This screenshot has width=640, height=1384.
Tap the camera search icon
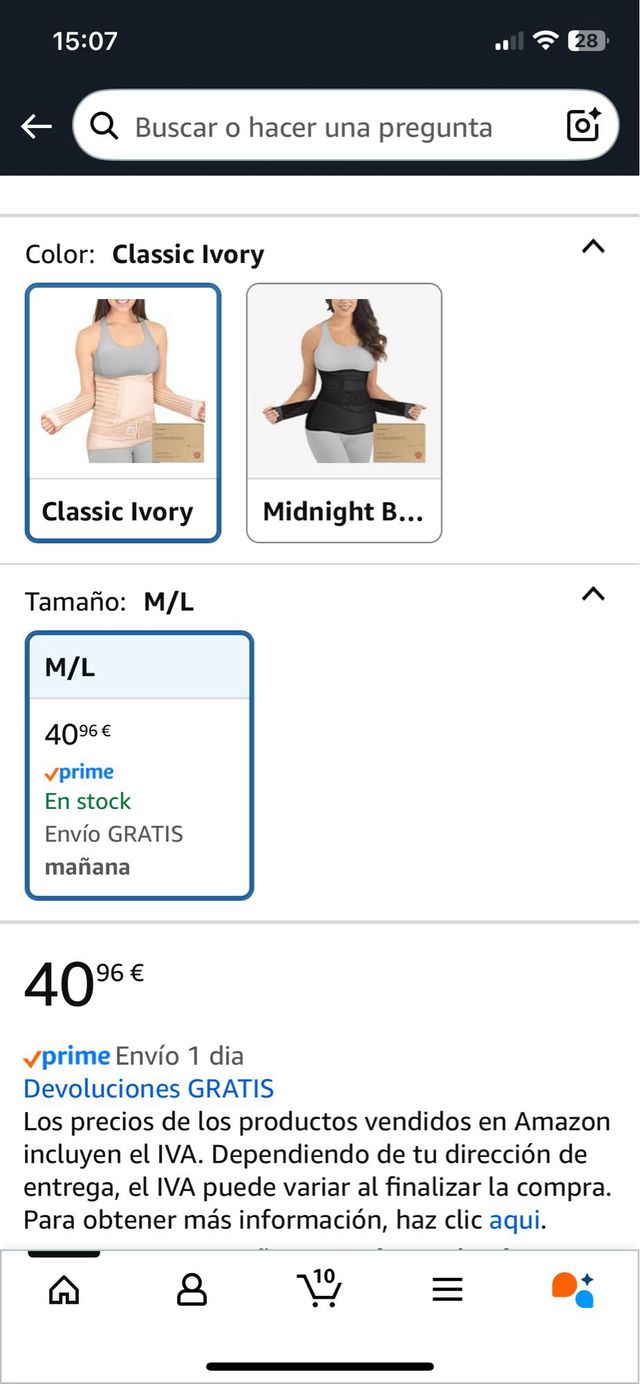click(583, 125)
